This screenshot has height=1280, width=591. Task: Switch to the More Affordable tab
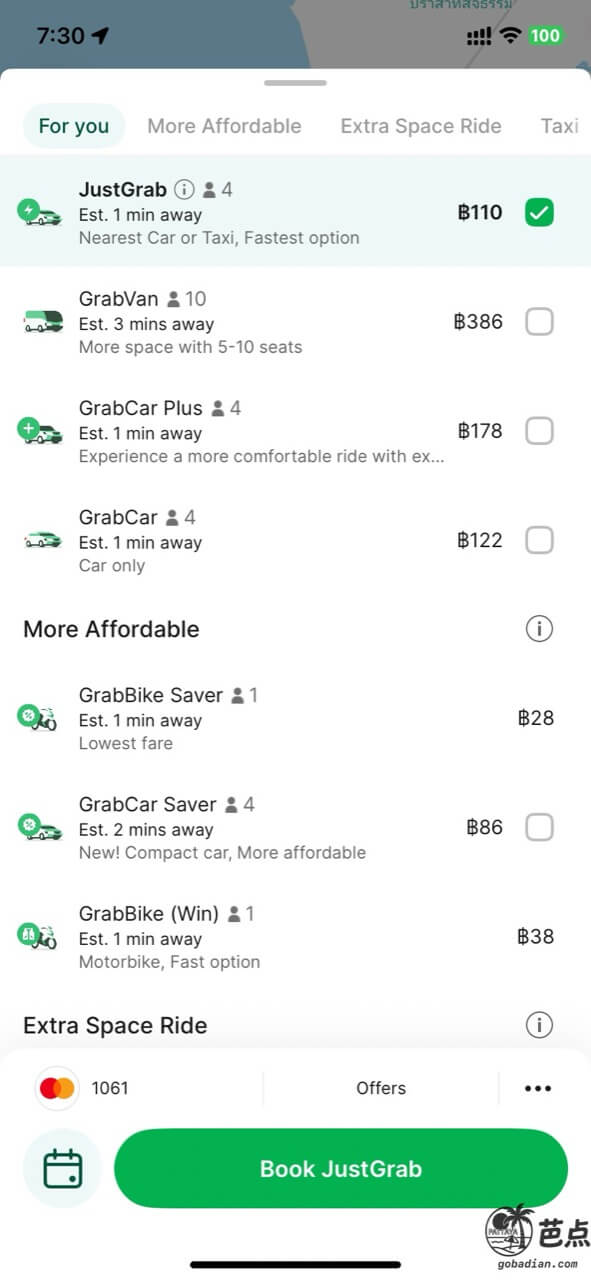click(x=224, y=126)
